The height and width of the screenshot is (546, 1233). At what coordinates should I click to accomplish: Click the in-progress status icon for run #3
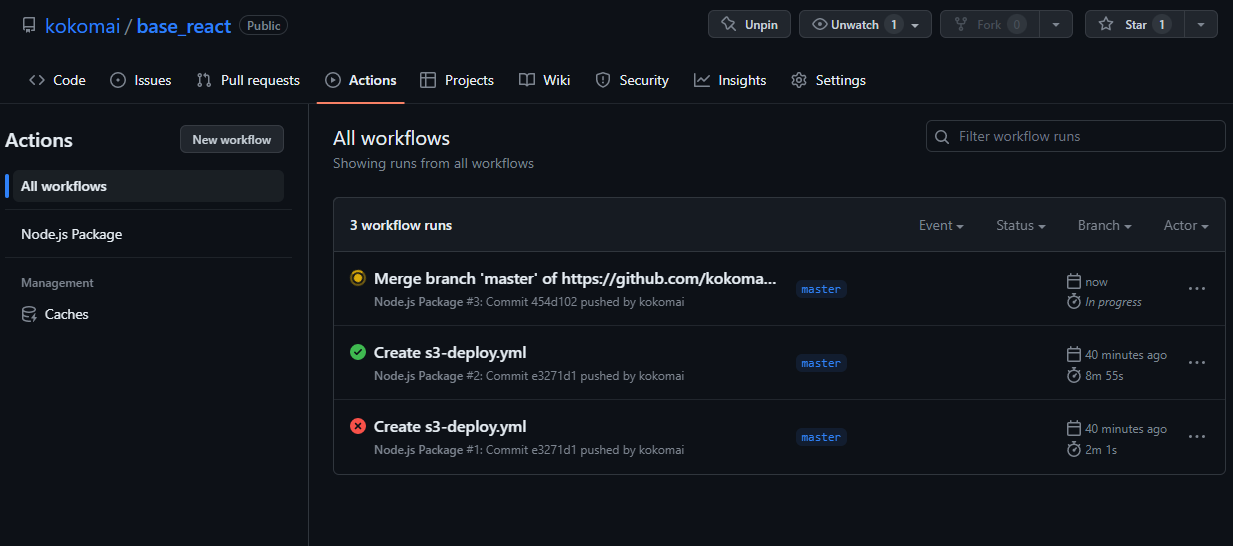(x=358, y=278)
